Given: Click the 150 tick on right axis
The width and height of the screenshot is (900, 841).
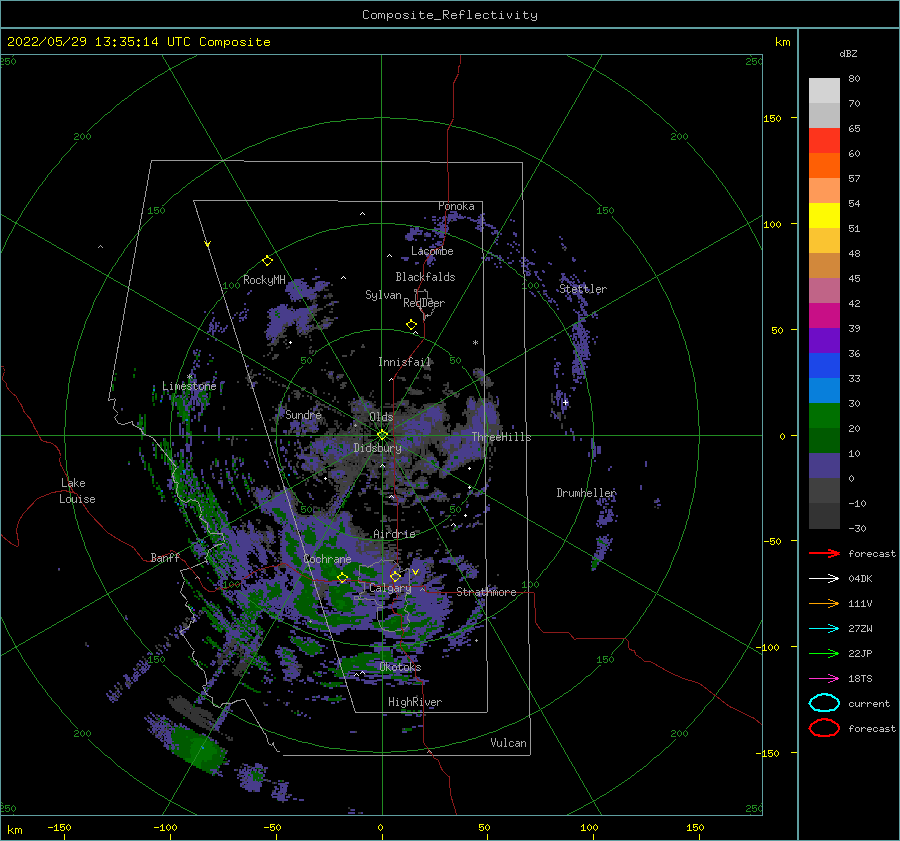Looking at the screenshot, I should (x=772, y=118).
